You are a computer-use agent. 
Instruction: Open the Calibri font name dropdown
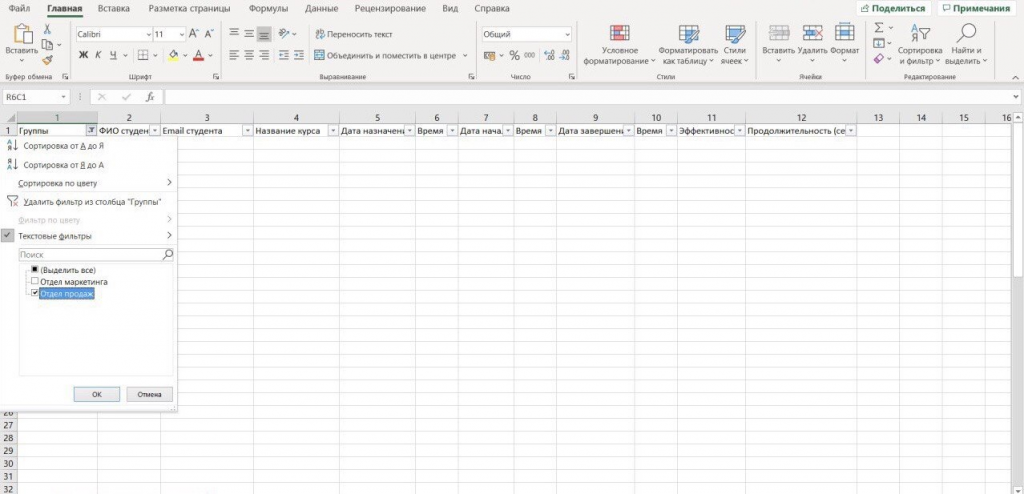click(148, 34)
